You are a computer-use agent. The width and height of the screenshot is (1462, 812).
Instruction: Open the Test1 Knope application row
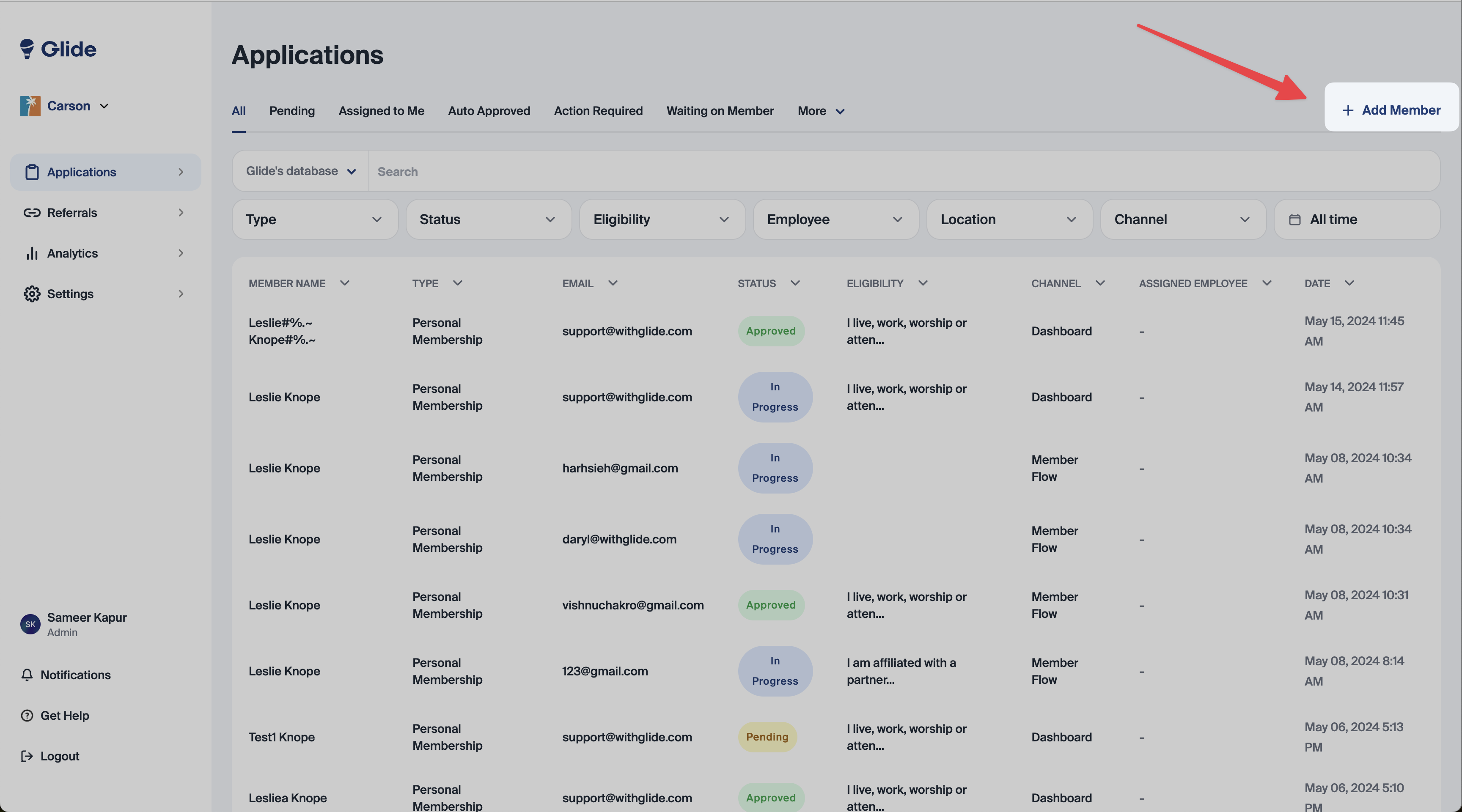(281, 737)
